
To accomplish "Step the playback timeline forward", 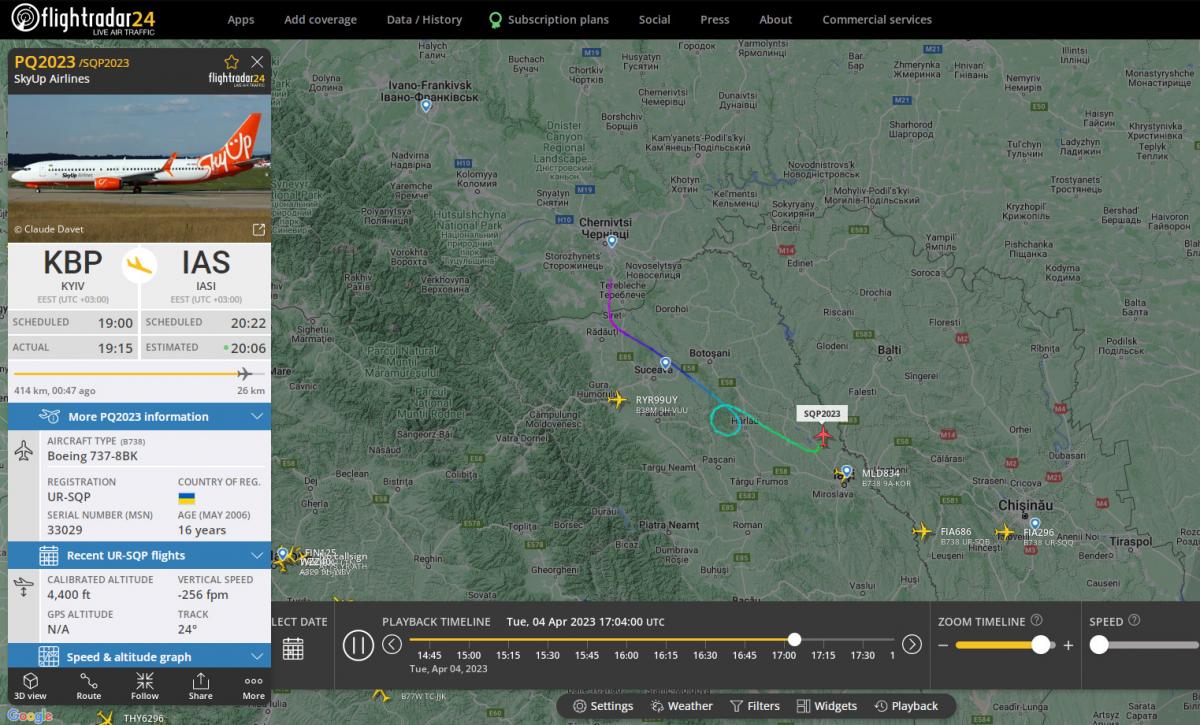I will coord(912,644).
